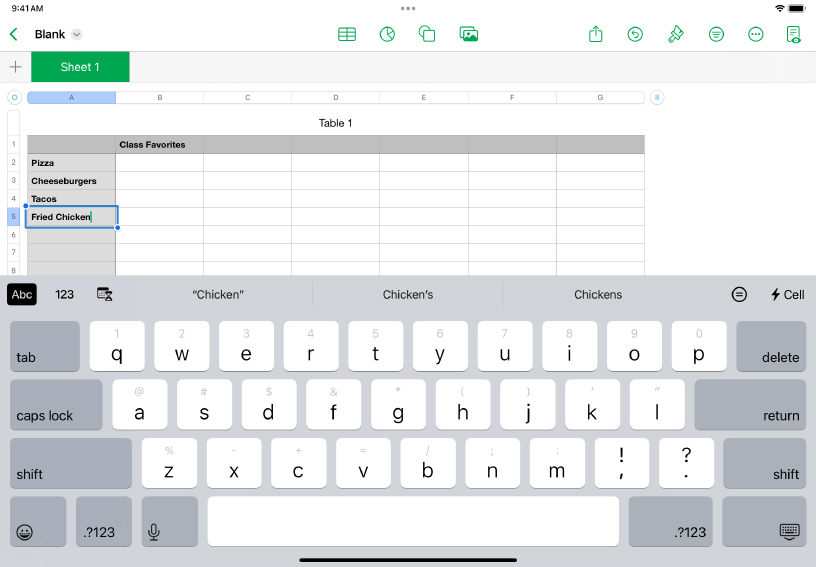816x567 pixels.
Task: Open the More options menu
Action: [x=756, y=34]
